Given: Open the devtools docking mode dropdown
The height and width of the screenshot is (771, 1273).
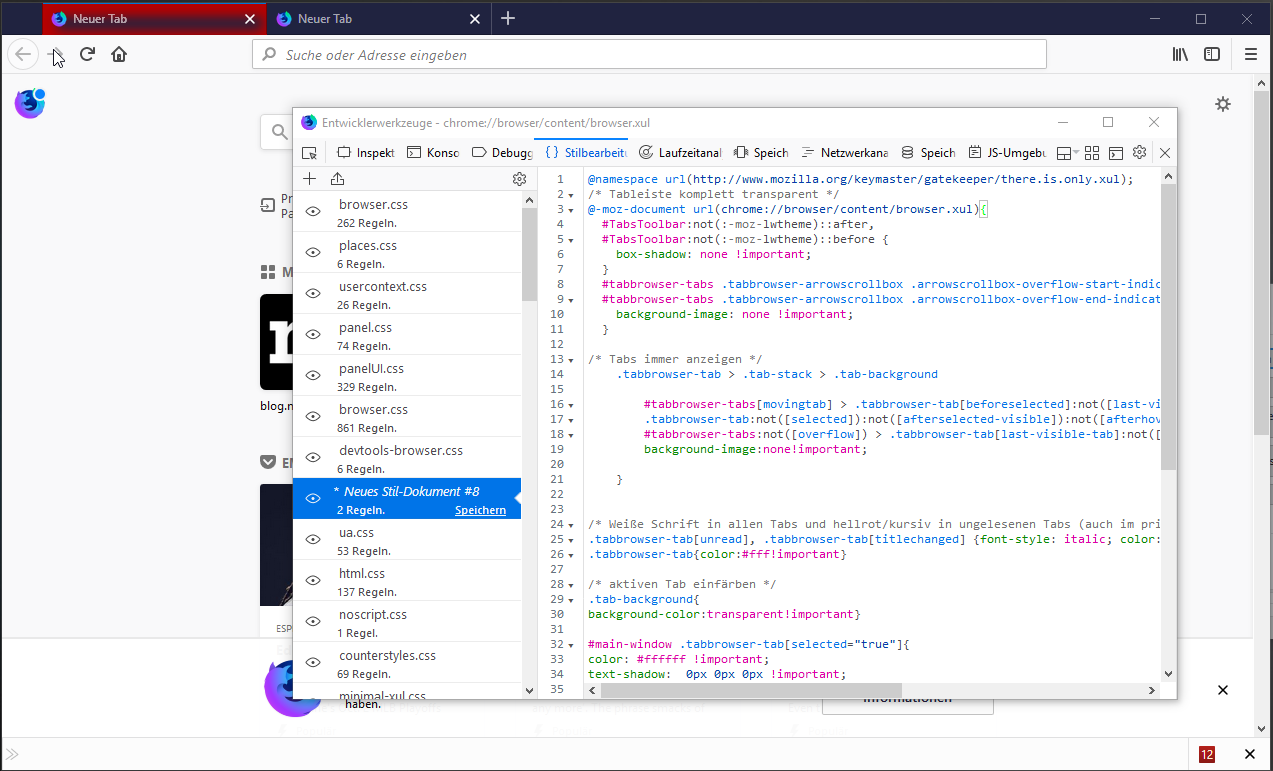Looking at the screenshot, I should coord(1068,153).
